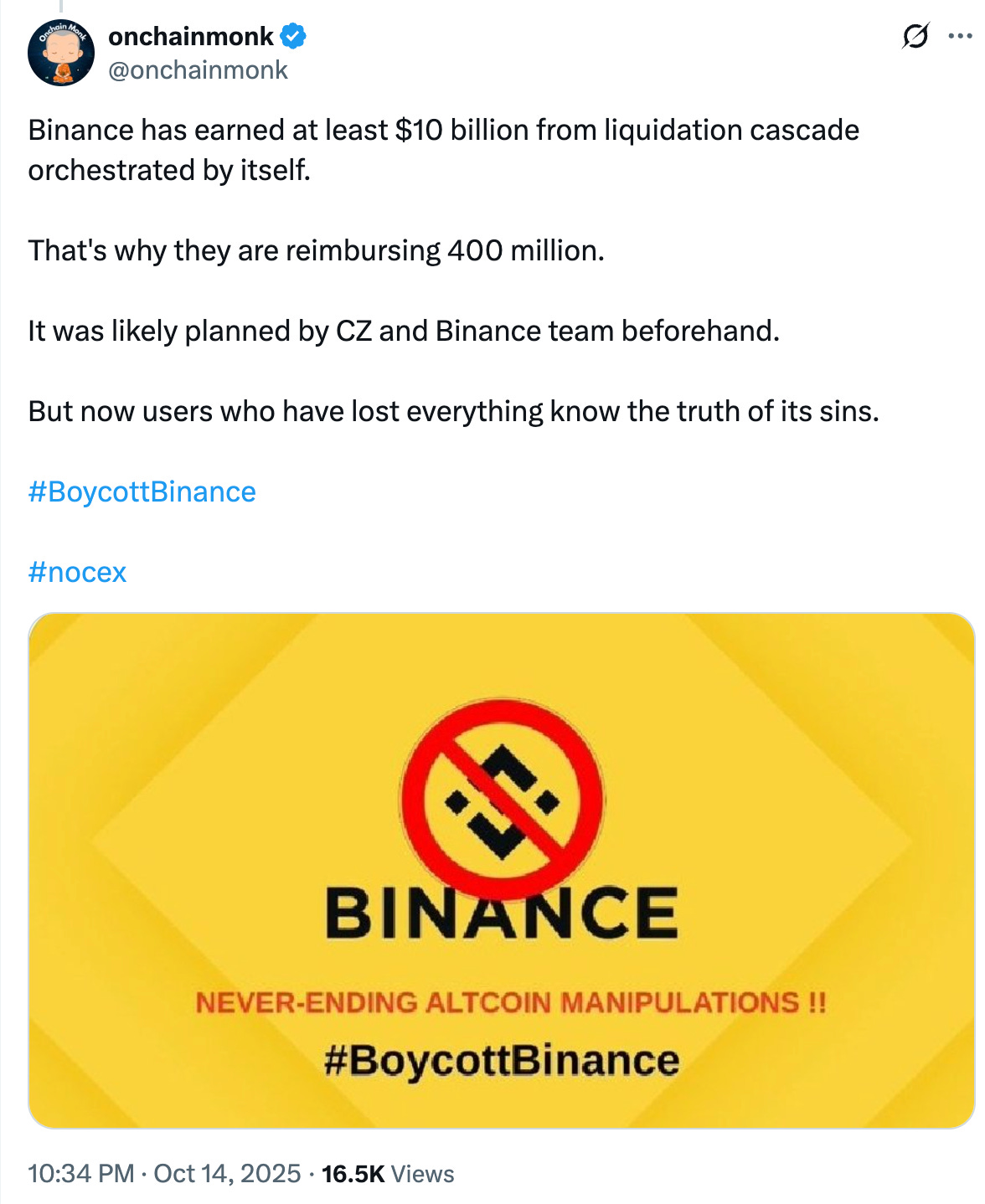The image size is (985, 1204).
Task: Click the sentence mentioning CZ and Binance team
Action: [x=404, y=331]
